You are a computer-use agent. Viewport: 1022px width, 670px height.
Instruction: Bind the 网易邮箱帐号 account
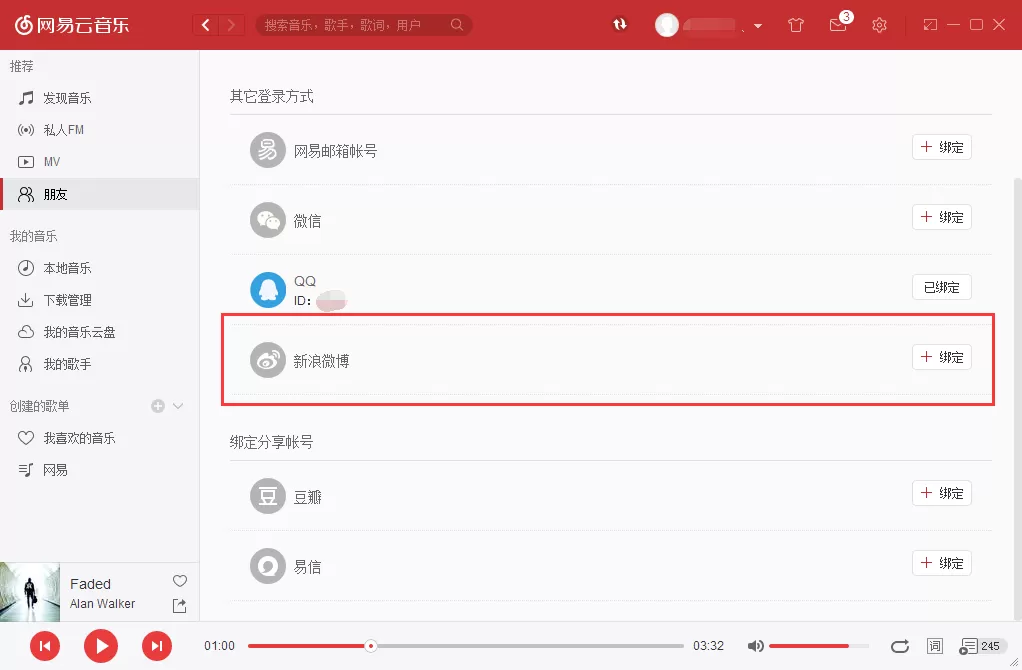pos(942,147)
